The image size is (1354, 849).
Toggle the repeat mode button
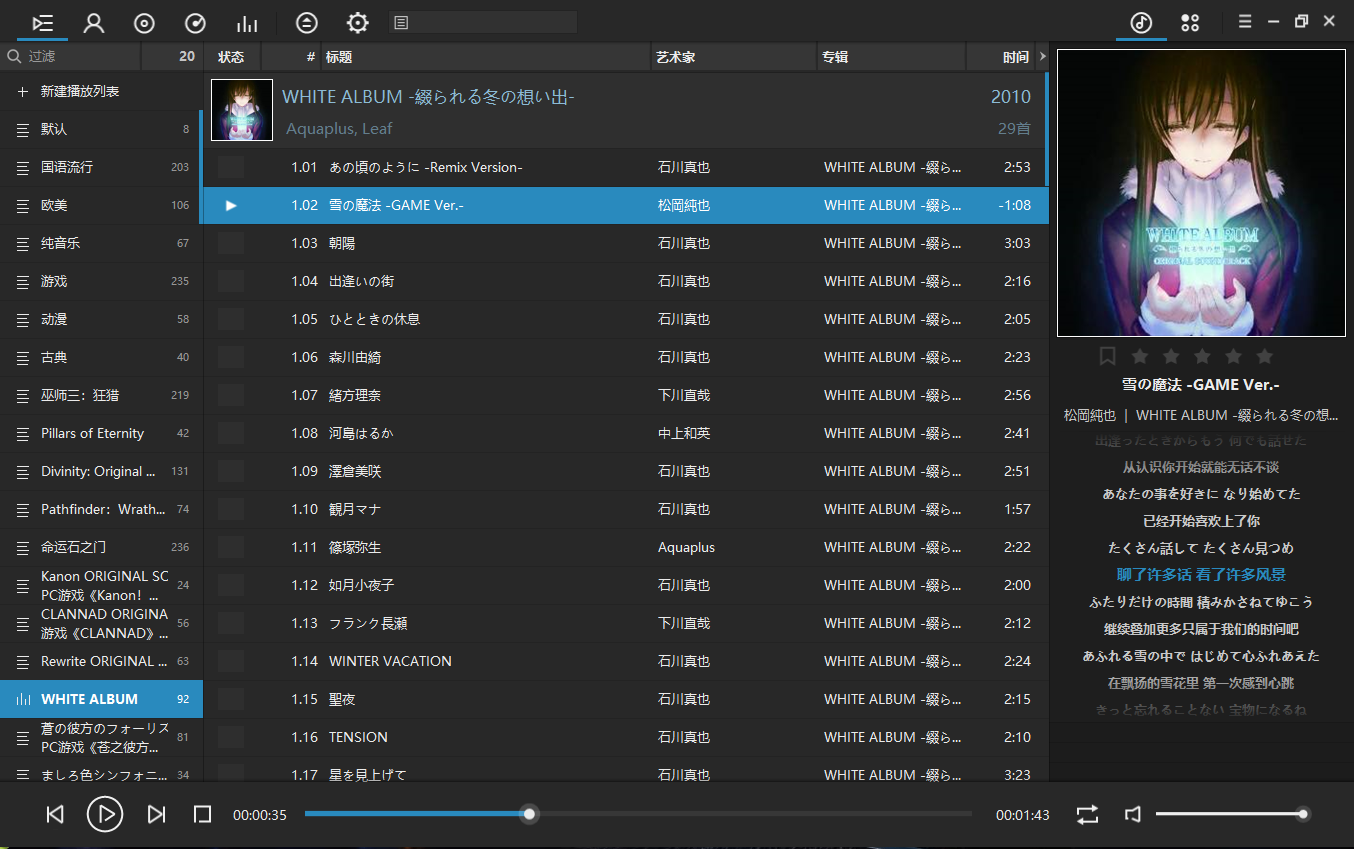(x=1087, y=814)
